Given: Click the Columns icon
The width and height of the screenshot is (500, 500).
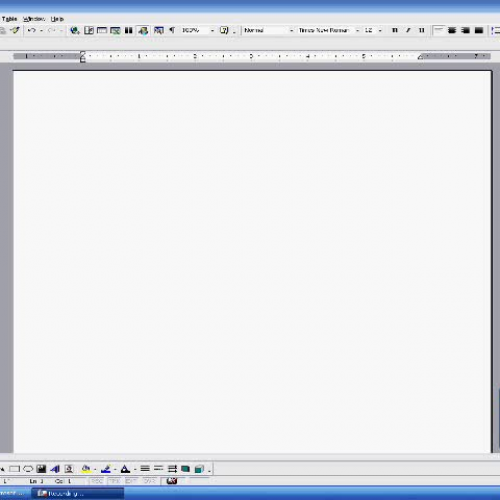Looking at the screenshot, I should coord(129,30).
